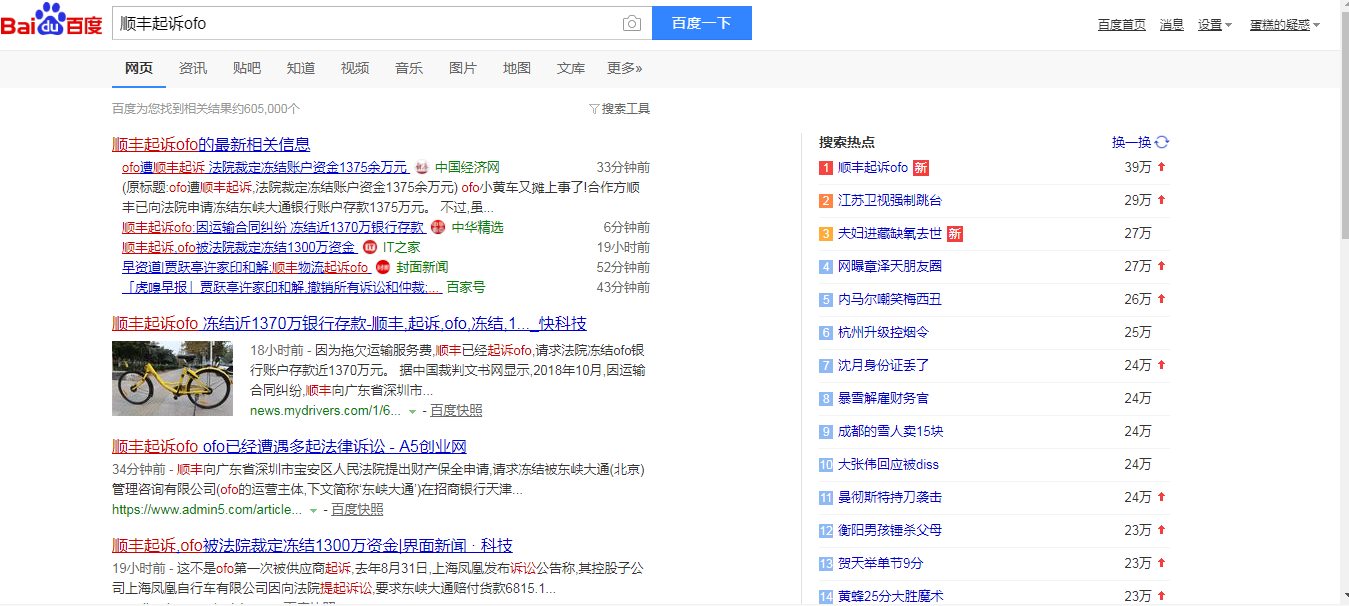Image resolution: width=1349 pixels, height=606 pixels.
Task: Open hot topic 大张伟回应被diss
Action: (x=888, y=465)
